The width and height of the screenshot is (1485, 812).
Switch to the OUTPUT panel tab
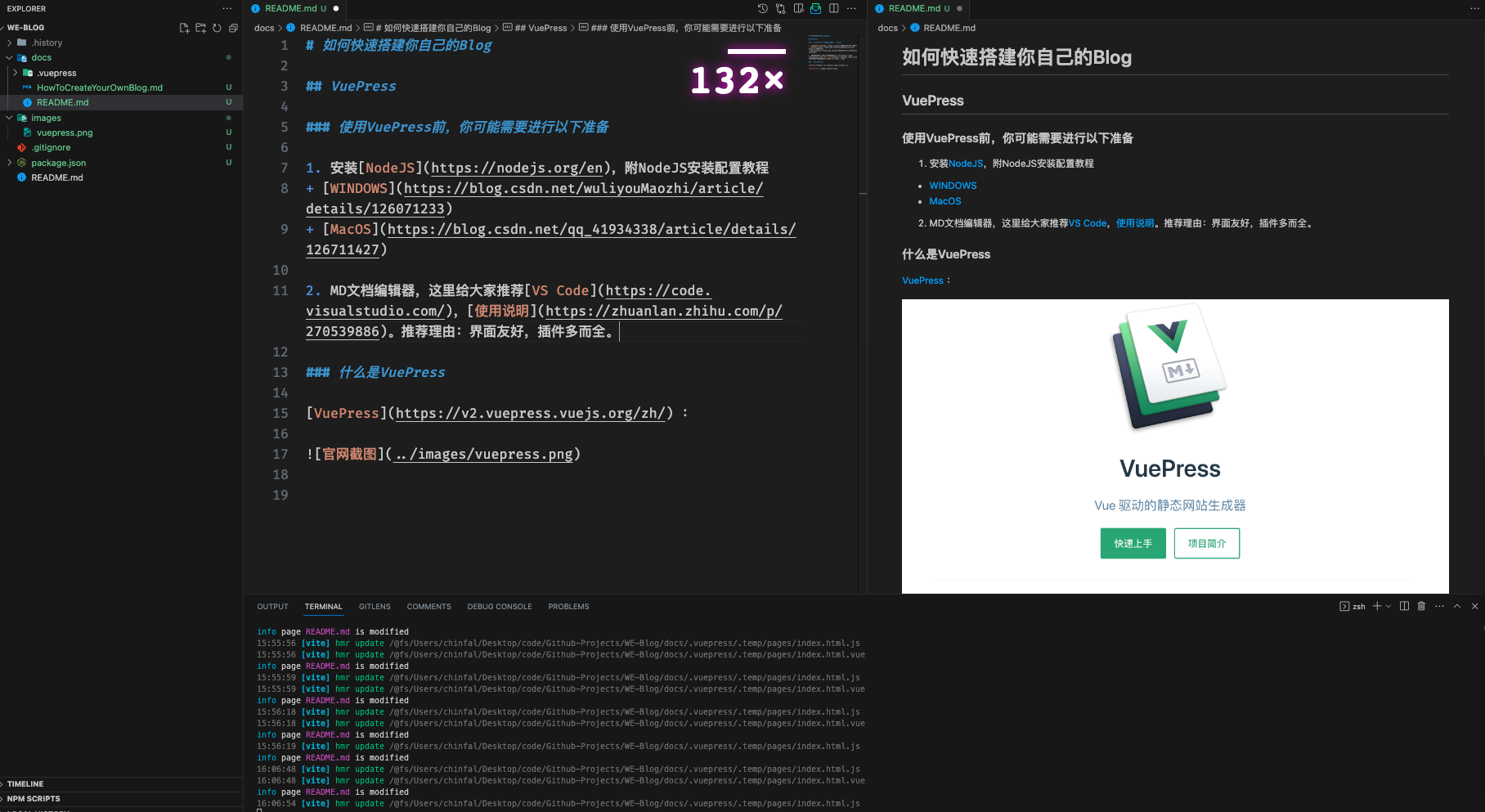coord(272,607)
